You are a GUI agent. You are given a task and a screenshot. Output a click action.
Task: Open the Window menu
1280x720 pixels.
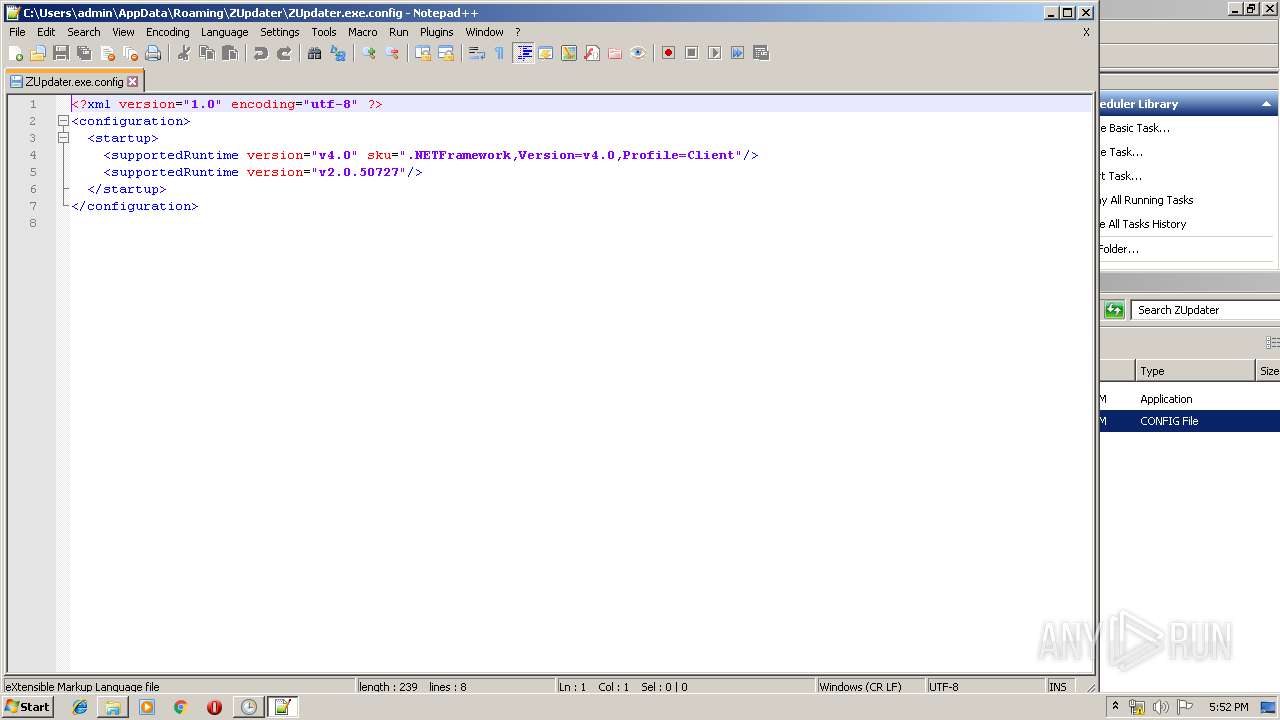point(484,32)
